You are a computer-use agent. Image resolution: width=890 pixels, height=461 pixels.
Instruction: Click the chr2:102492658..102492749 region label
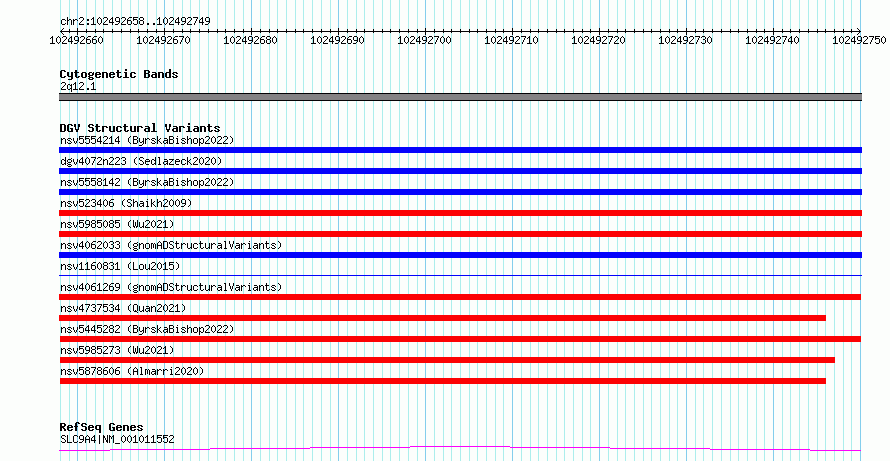(135, 22)
